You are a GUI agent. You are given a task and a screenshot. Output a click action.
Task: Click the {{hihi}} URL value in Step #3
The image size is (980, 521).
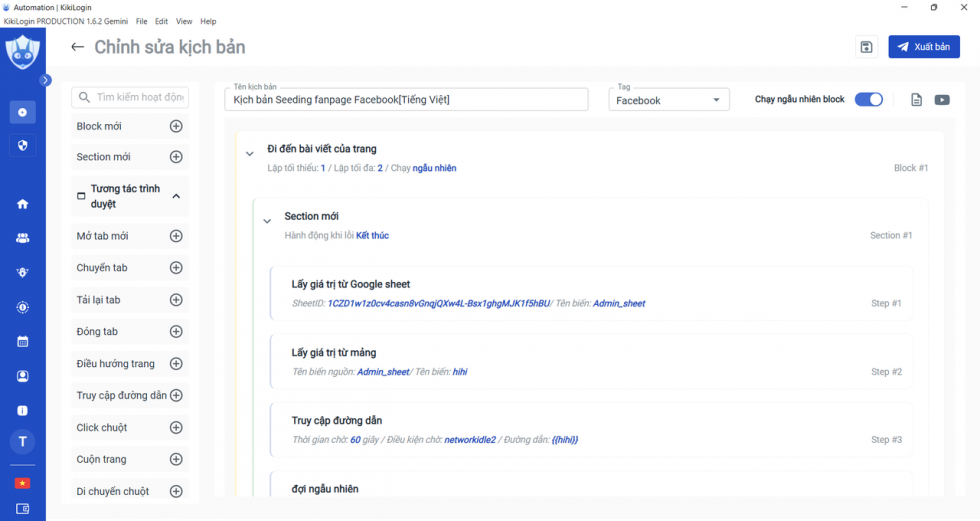(565, 440)
